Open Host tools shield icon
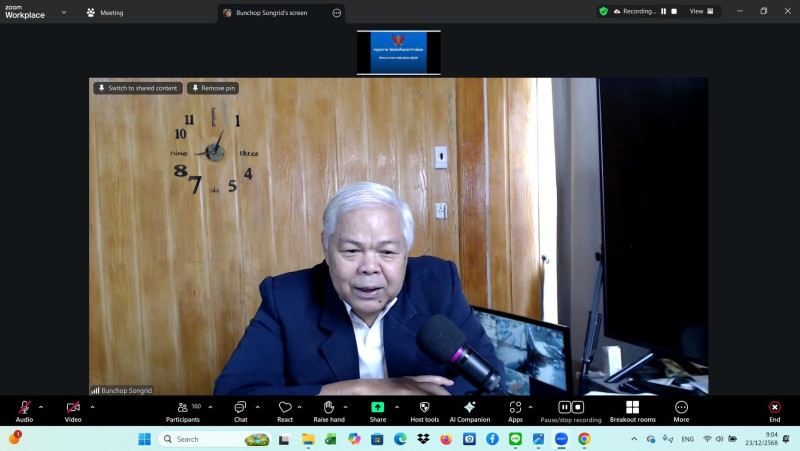Screen dimensions: 800x451 (424, 408)
